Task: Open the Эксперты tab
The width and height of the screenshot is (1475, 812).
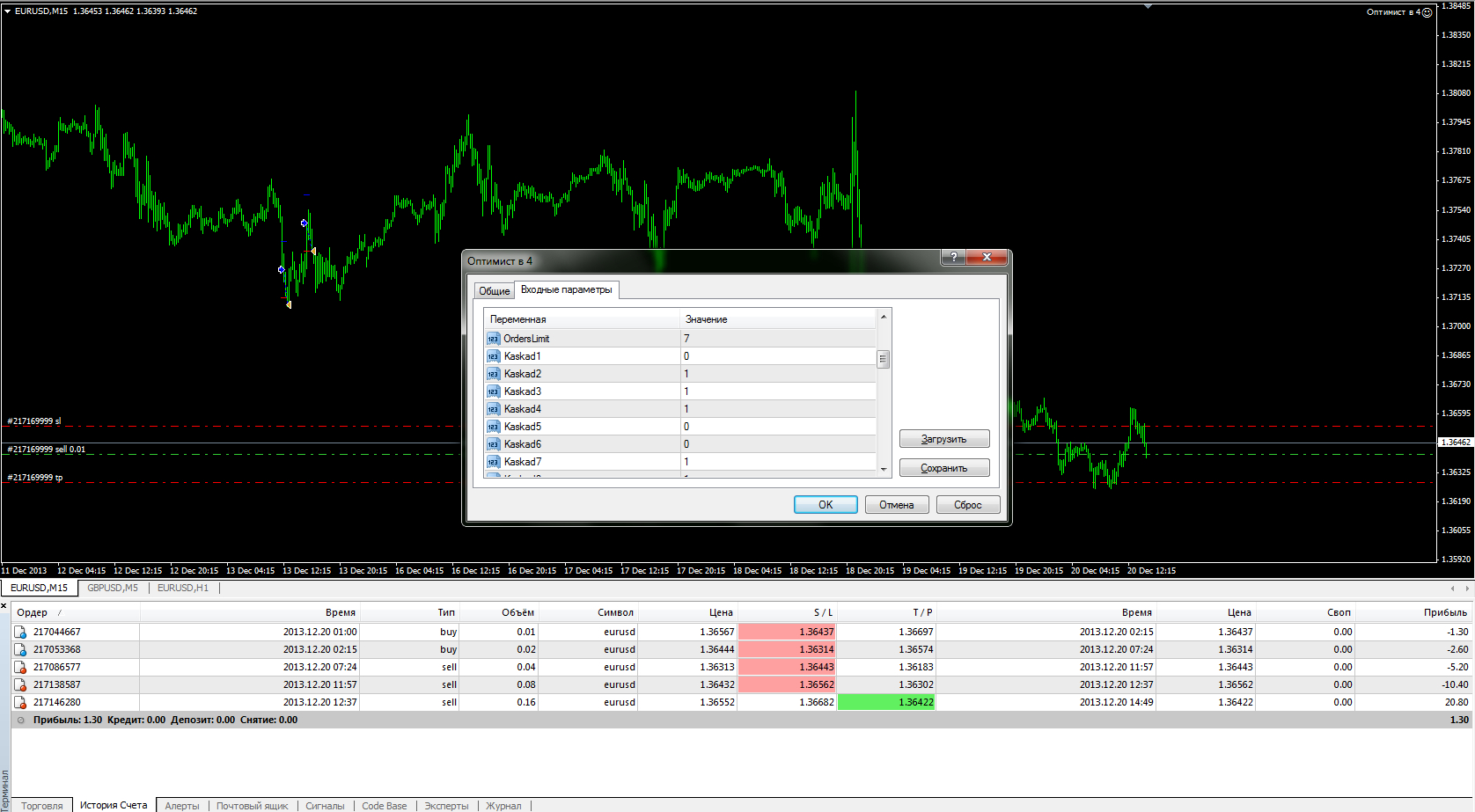Action: click(446, 806)
